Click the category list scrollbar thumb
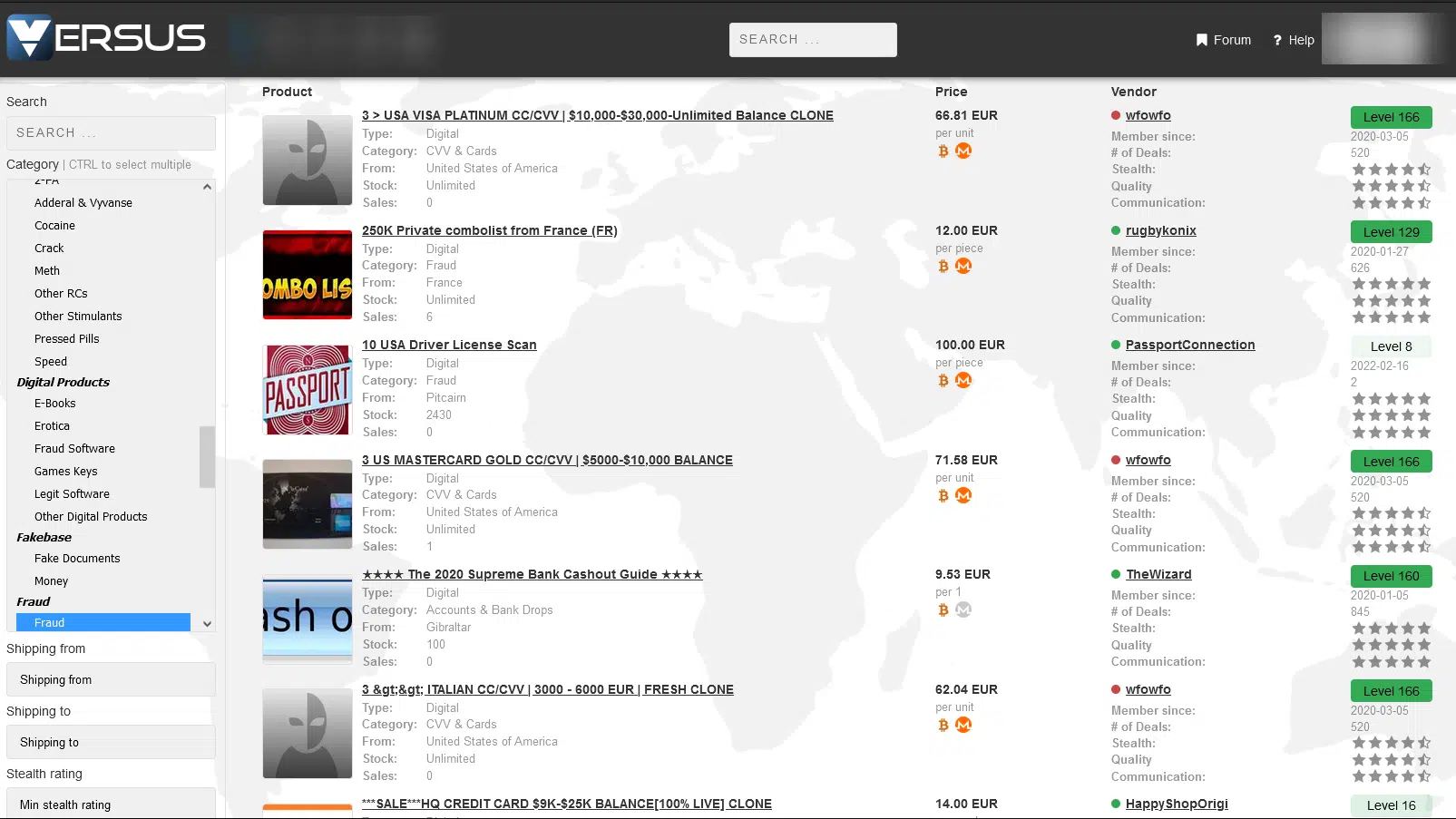This screenshot has height=819, width=1456. pos(207,457)
